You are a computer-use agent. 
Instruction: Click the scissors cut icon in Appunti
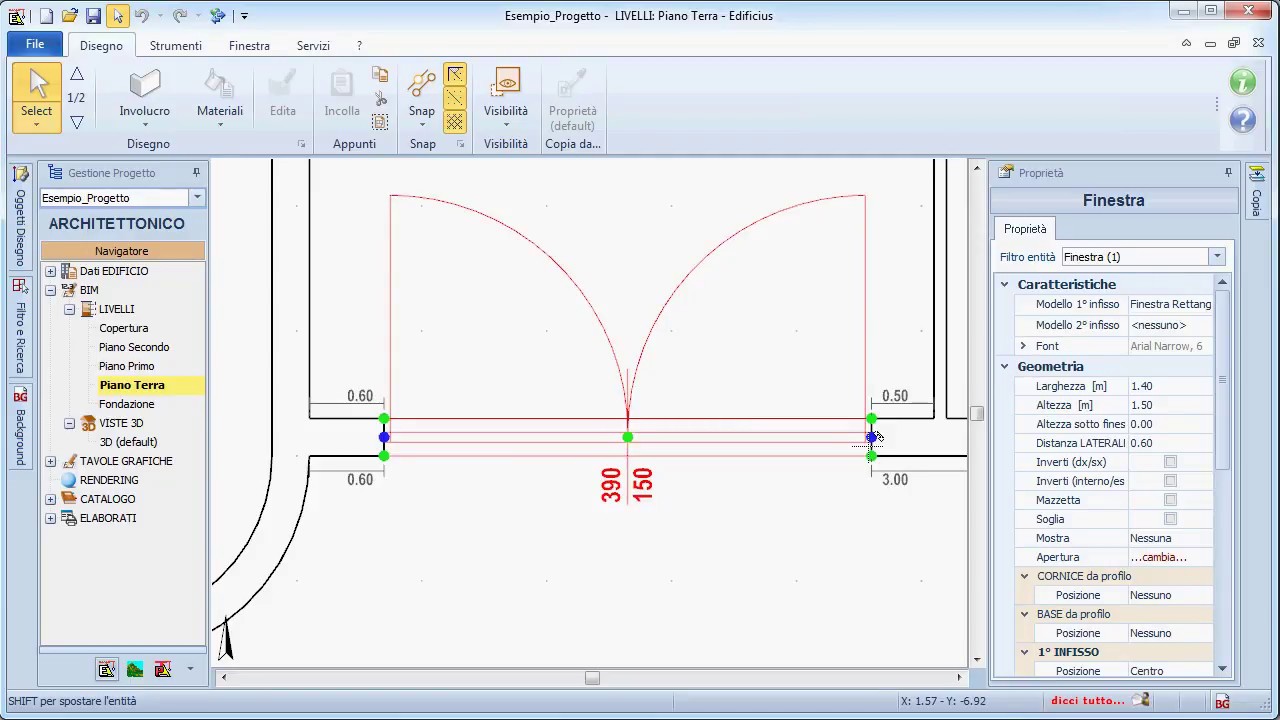380,98
